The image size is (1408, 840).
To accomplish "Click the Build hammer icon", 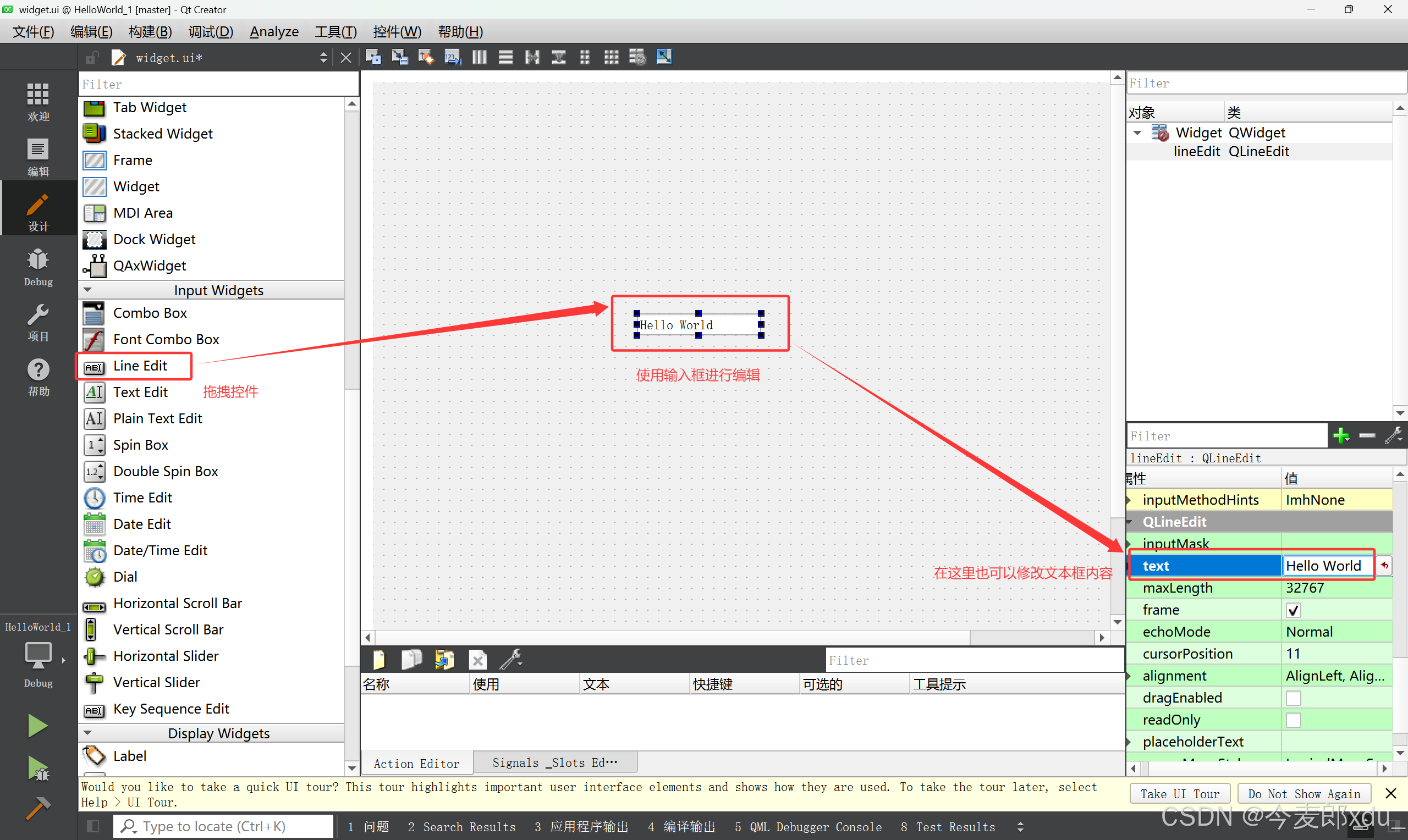I will [37, 808].
